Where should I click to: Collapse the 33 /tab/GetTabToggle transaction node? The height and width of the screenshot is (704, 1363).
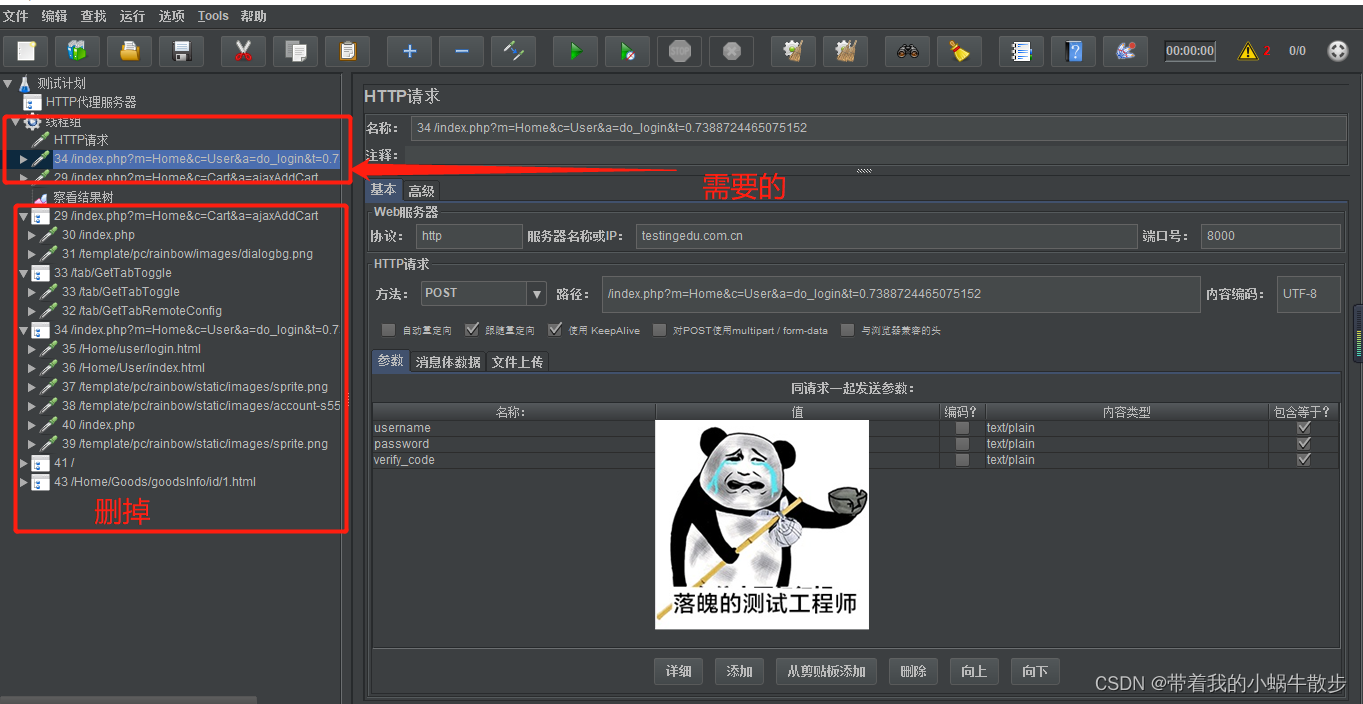point(24,273)
